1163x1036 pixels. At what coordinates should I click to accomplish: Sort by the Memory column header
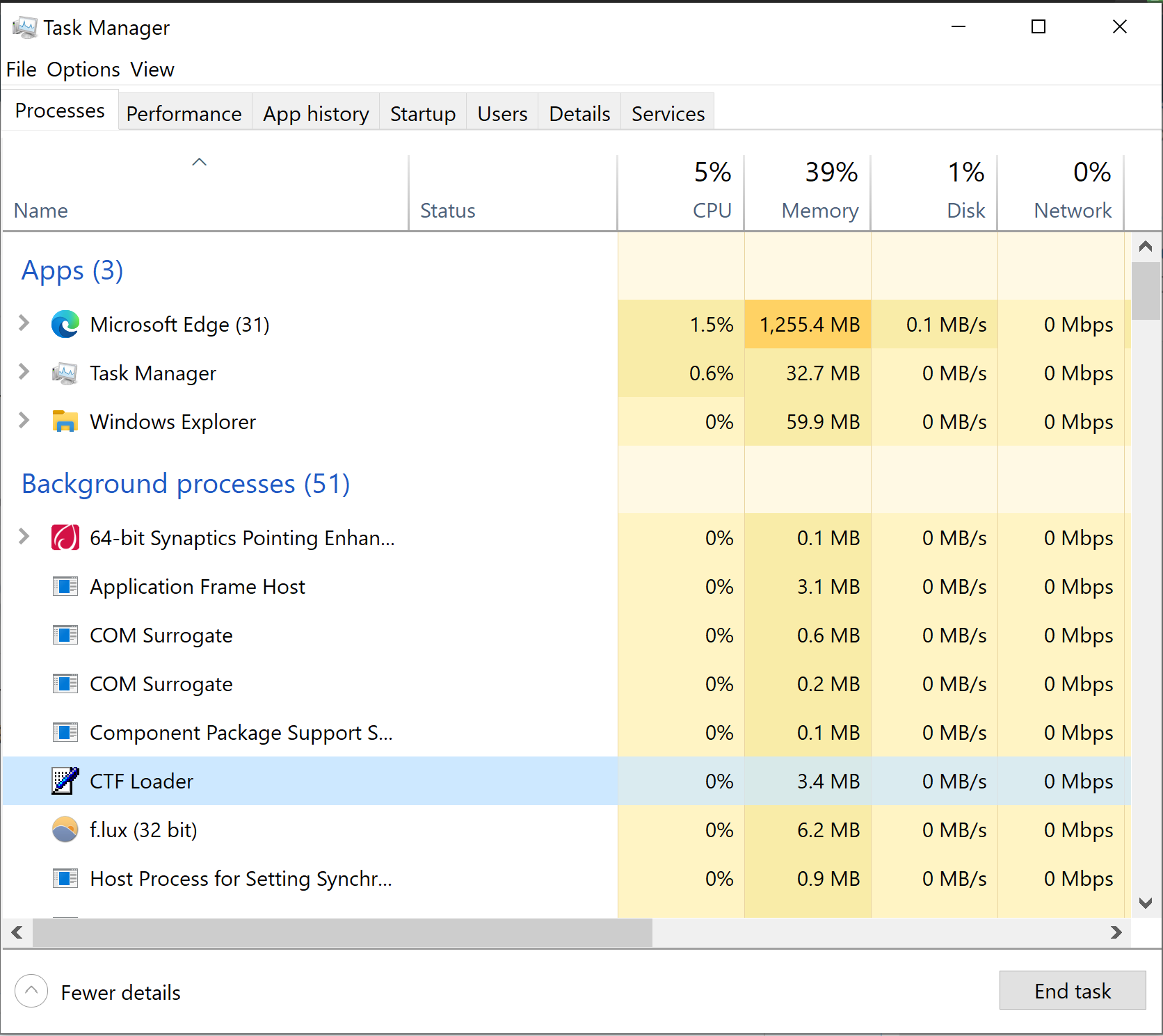pyautogui.click(x=808, y=193)
